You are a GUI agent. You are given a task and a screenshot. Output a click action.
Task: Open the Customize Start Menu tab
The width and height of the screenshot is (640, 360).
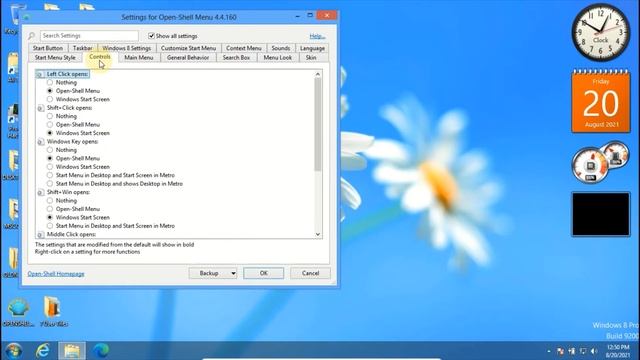[x=188, y=48]
